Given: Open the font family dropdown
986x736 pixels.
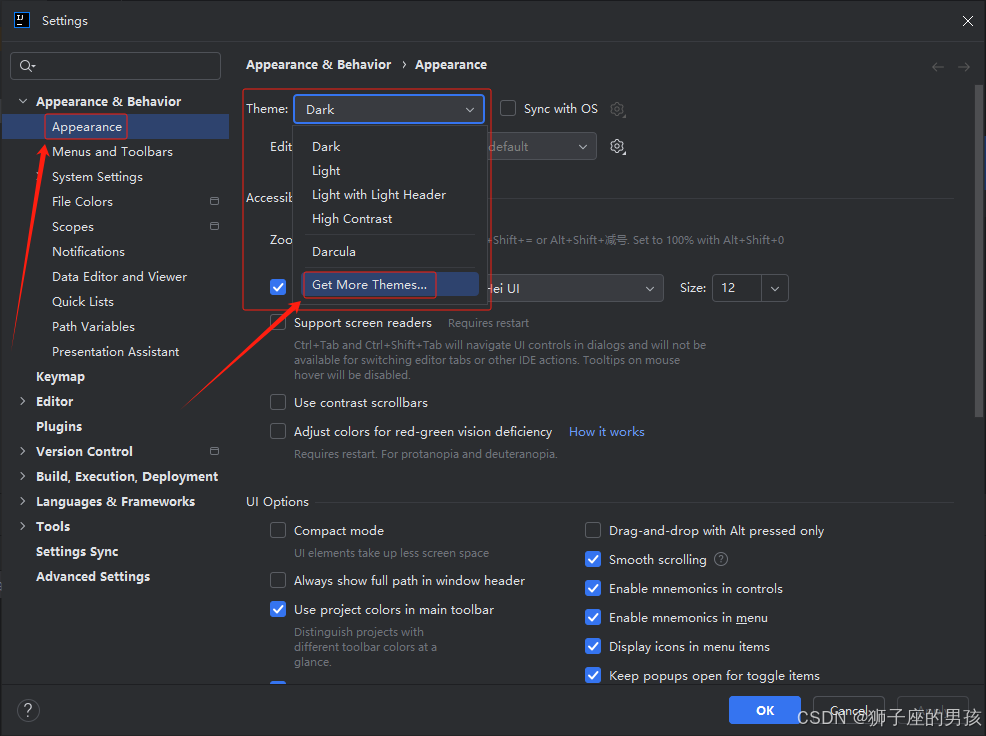Looking at the screenshot, I should click(x=574, y=288).
